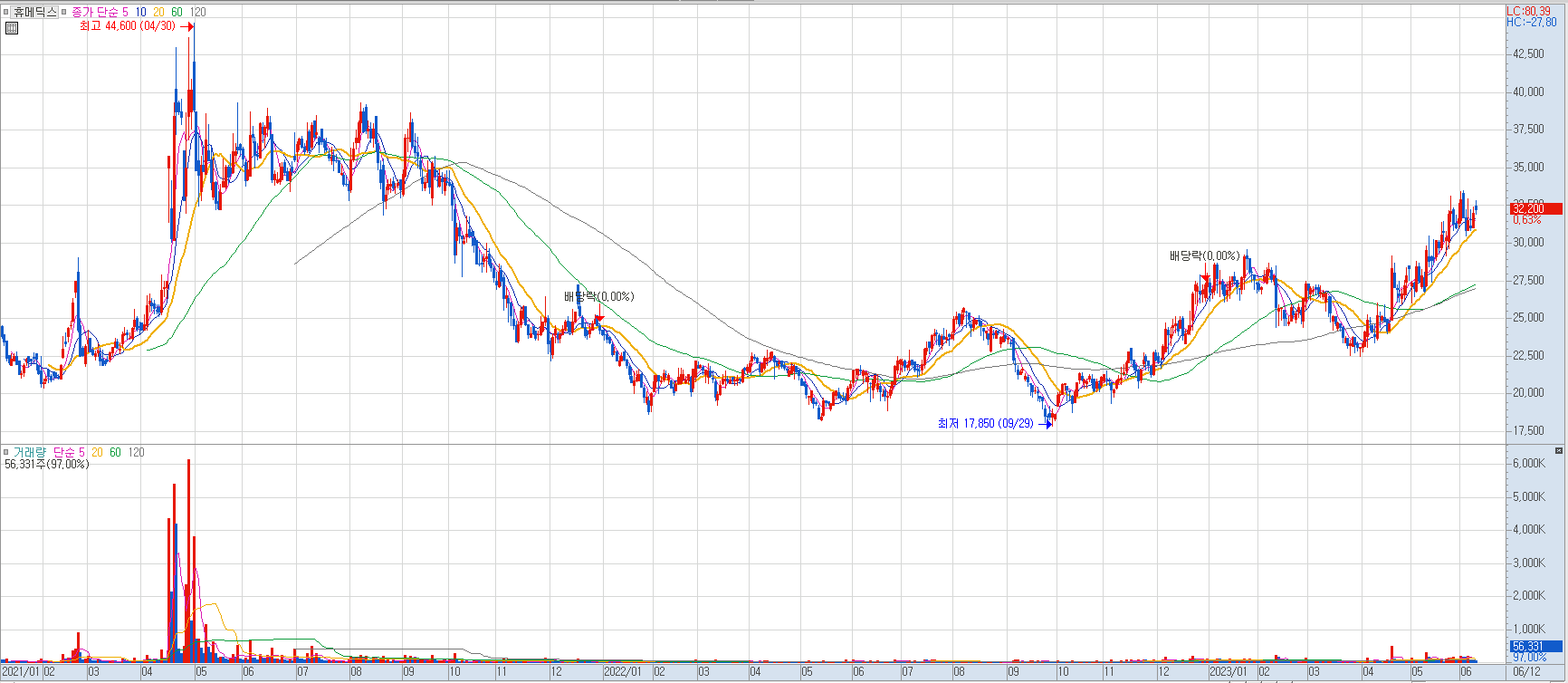Click the 최저 17,850 (09/29) low annotation
1568x683 pixels.
pos(986,423)
